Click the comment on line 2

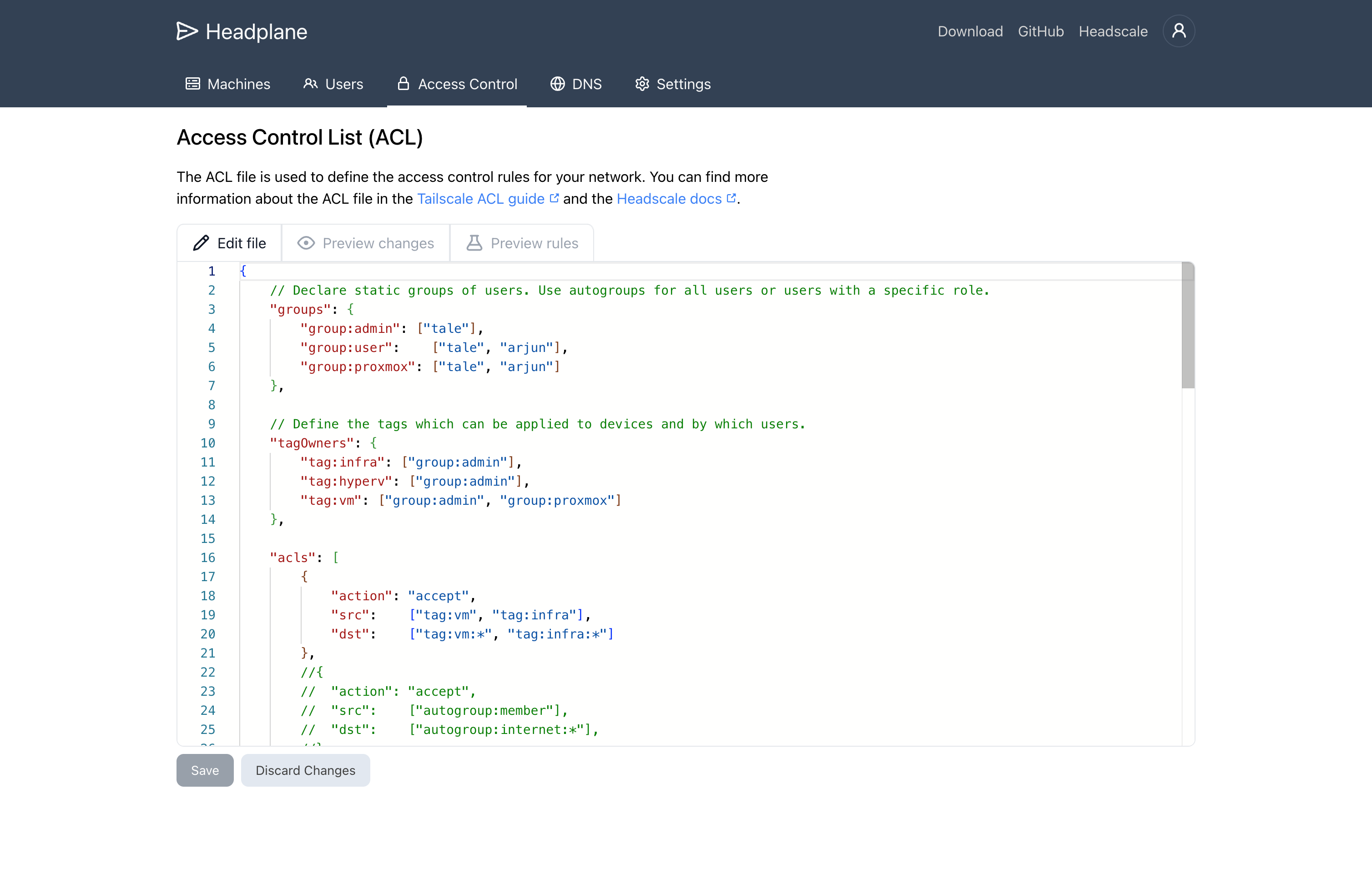pos(630,291)
